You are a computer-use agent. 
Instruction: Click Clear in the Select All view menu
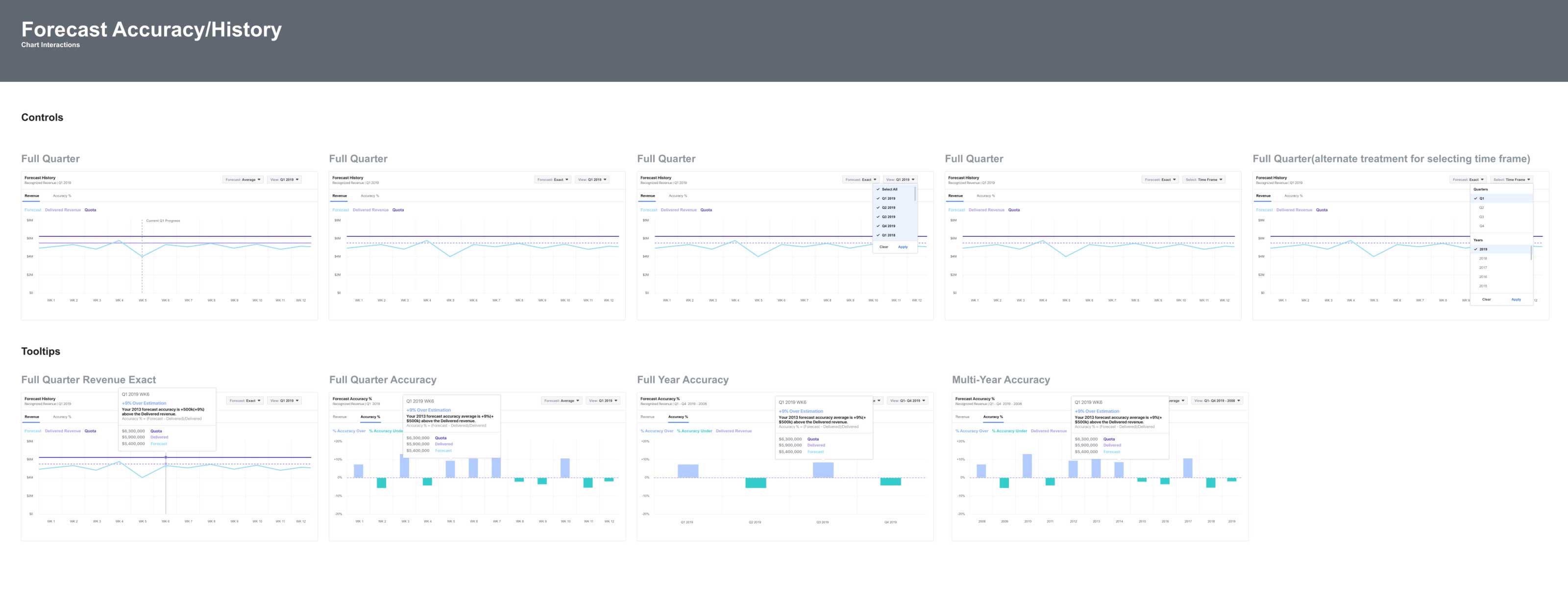coord(884,247)
